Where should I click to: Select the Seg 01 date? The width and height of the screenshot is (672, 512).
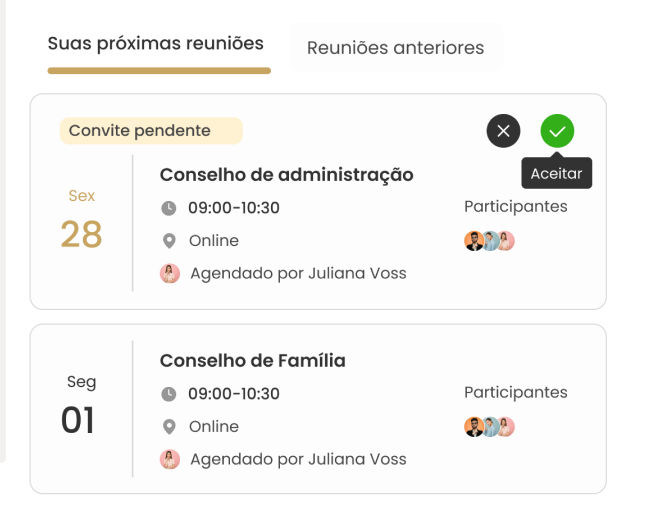(81, 408)
